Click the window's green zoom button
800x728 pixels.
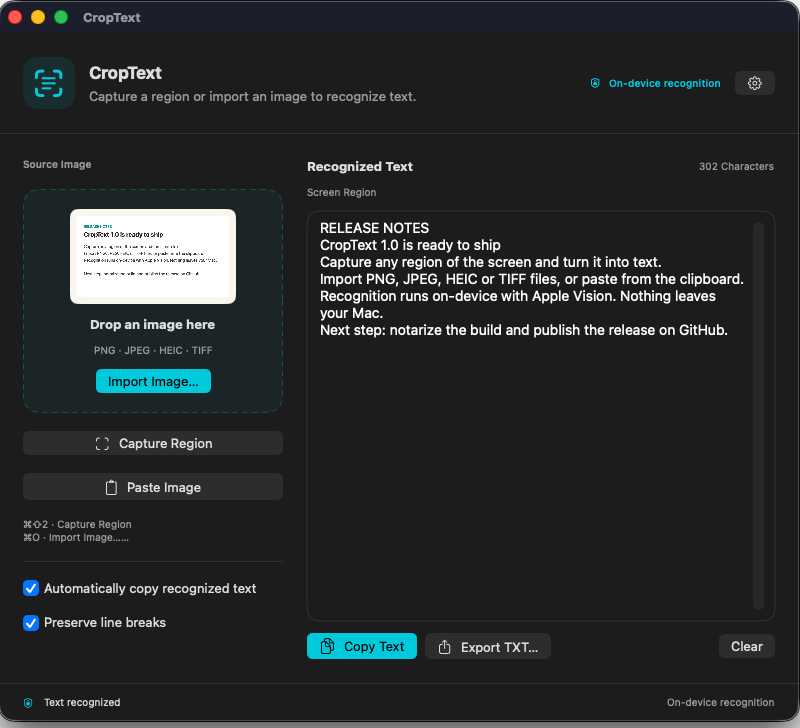click(61, 17)
